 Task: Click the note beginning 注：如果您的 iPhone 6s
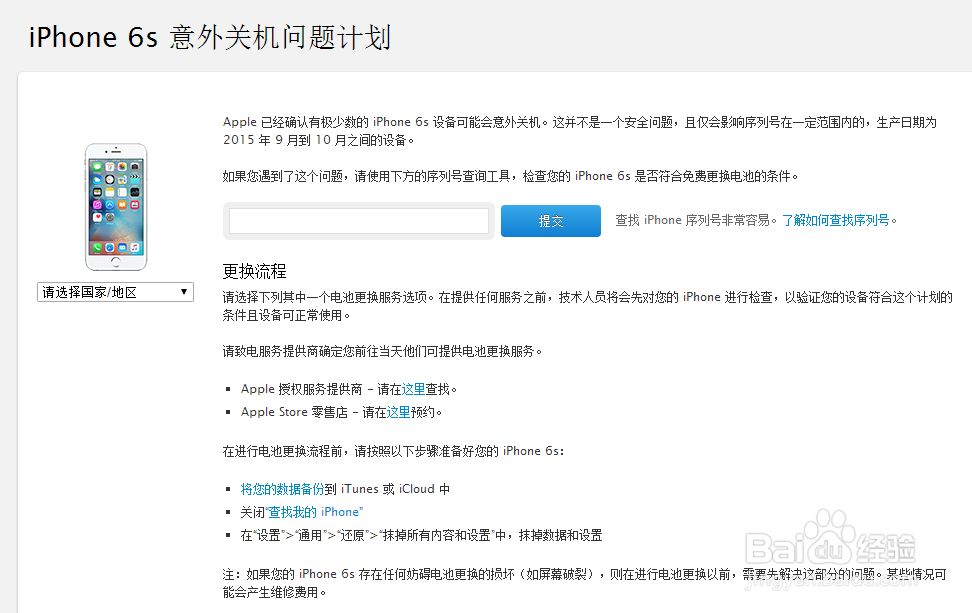[585, 583]
